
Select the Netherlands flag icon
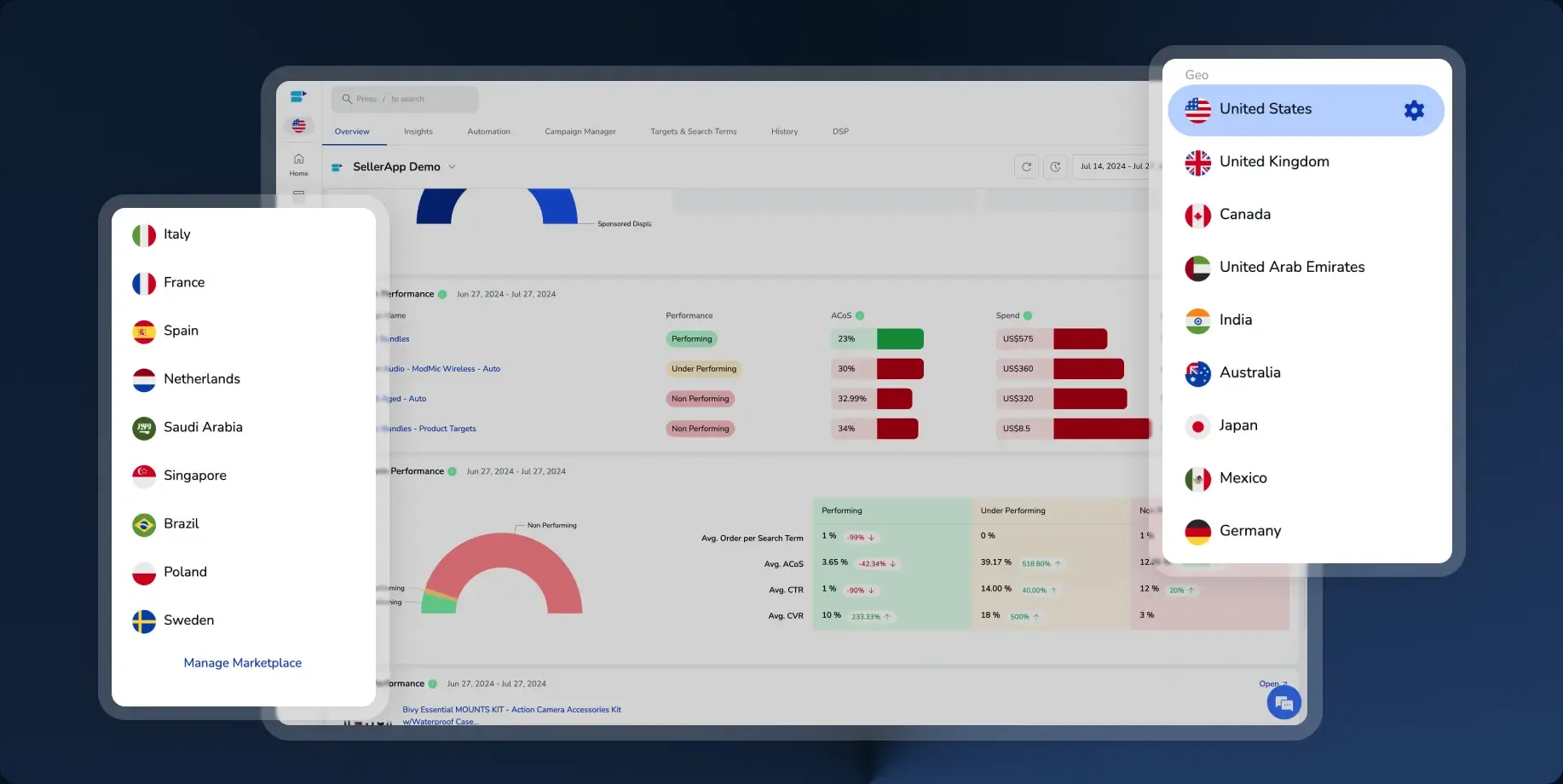pyautogui.click(x=144, y=380)
